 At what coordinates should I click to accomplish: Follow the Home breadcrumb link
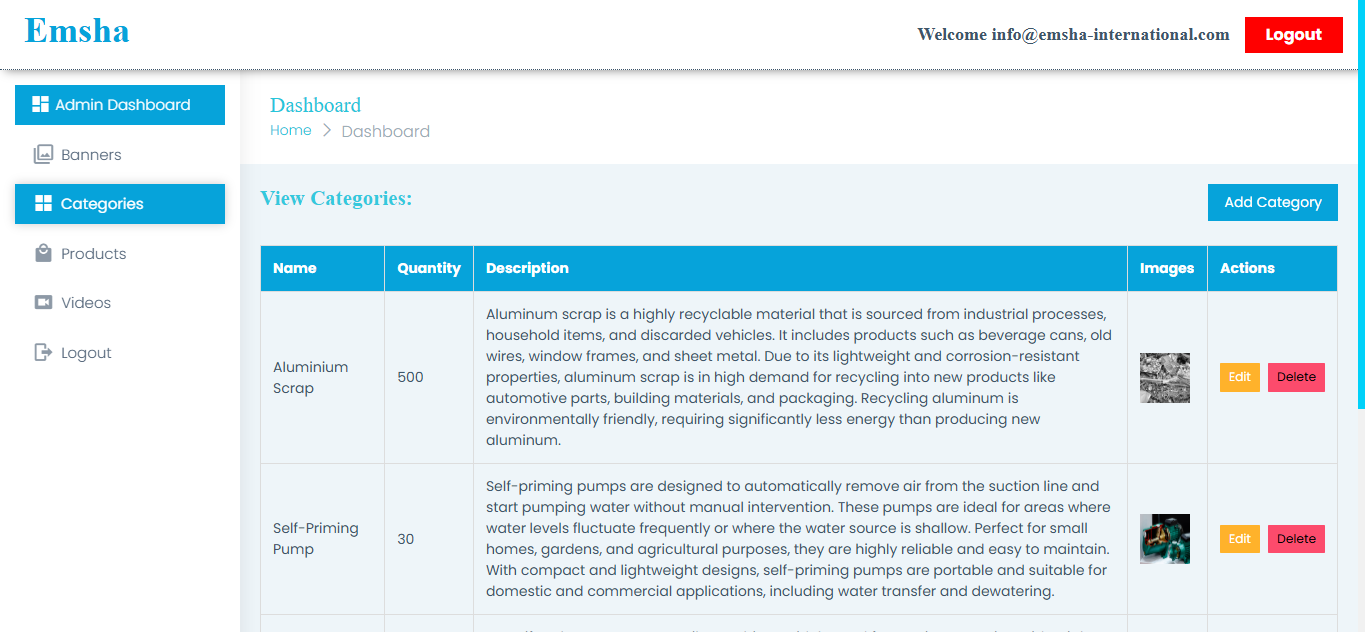pyautogui.click(x=291, y=131)
